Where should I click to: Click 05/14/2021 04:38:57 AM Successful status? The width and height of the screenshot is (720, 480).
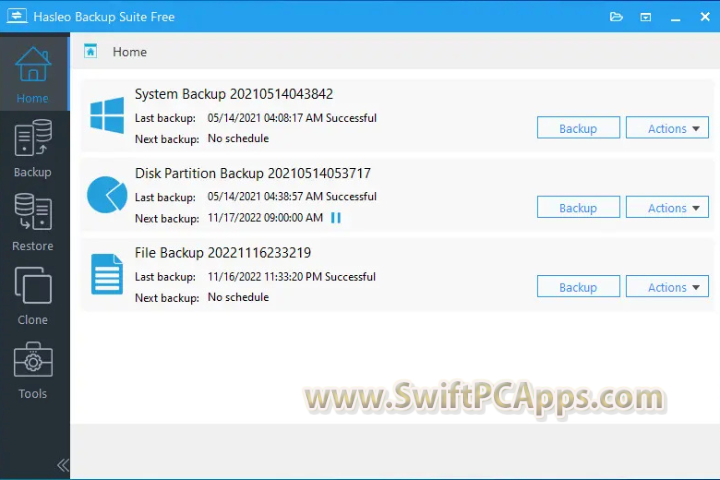click(292, 197)
